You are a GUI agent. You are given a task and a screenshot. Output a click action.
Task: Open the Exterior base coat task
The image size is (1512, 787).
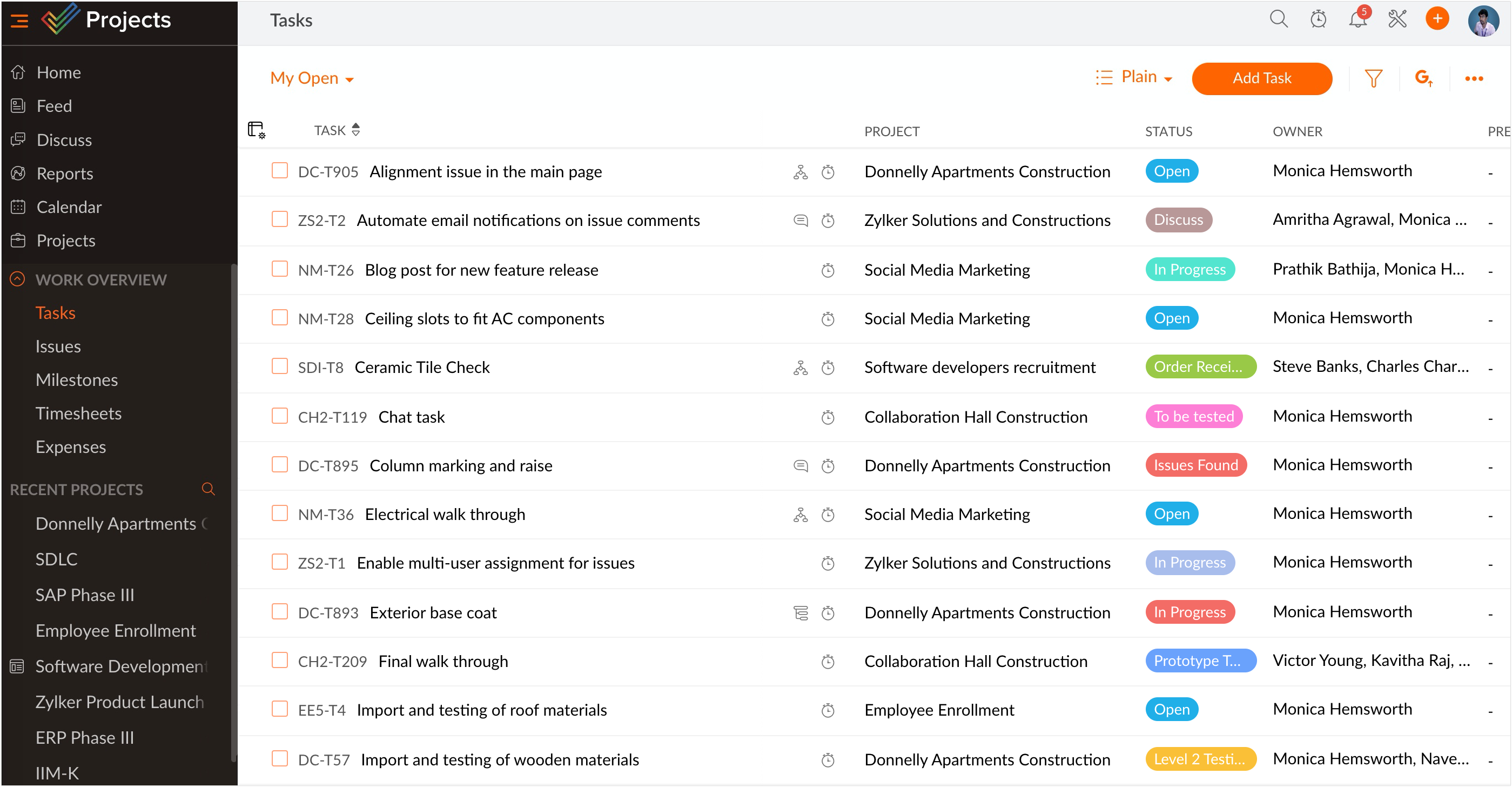[433, 612]
